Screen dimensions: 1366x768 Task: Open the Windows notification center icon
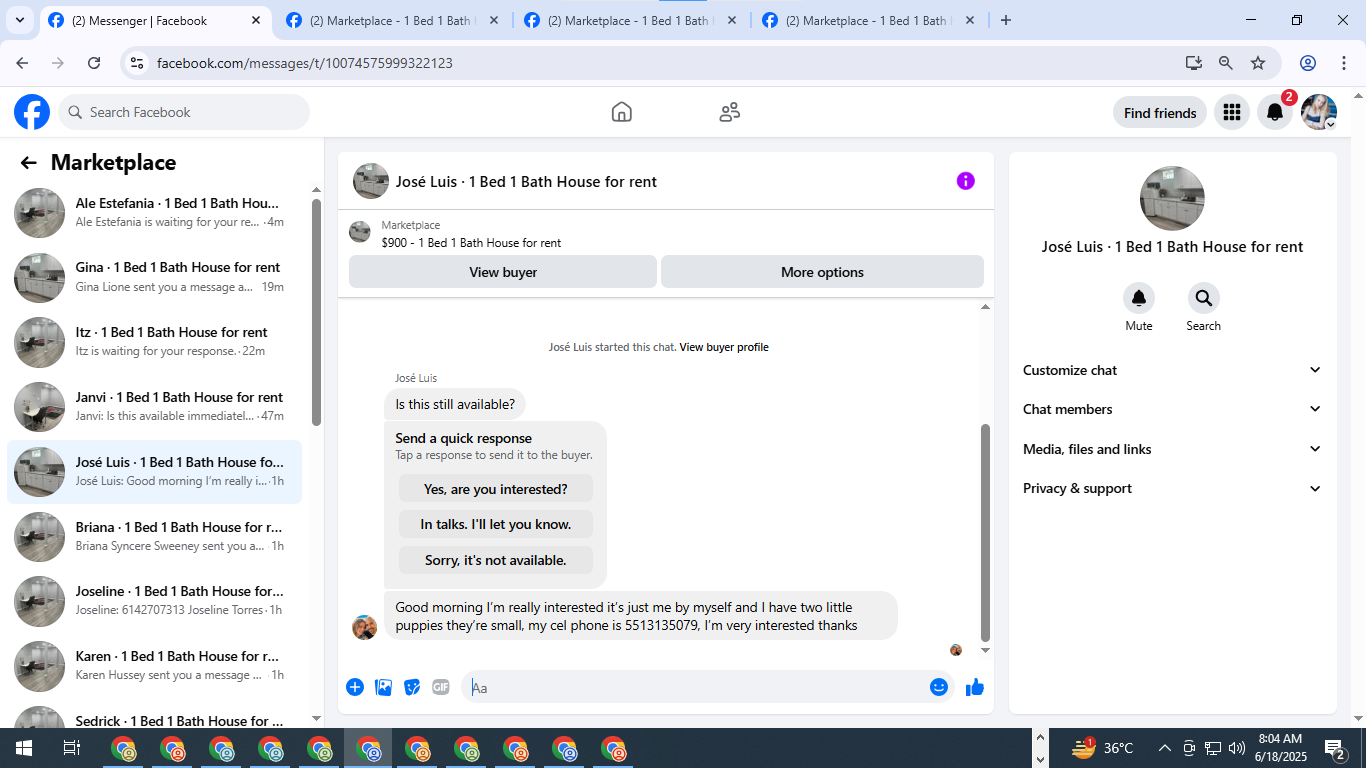coord(1335,748)
